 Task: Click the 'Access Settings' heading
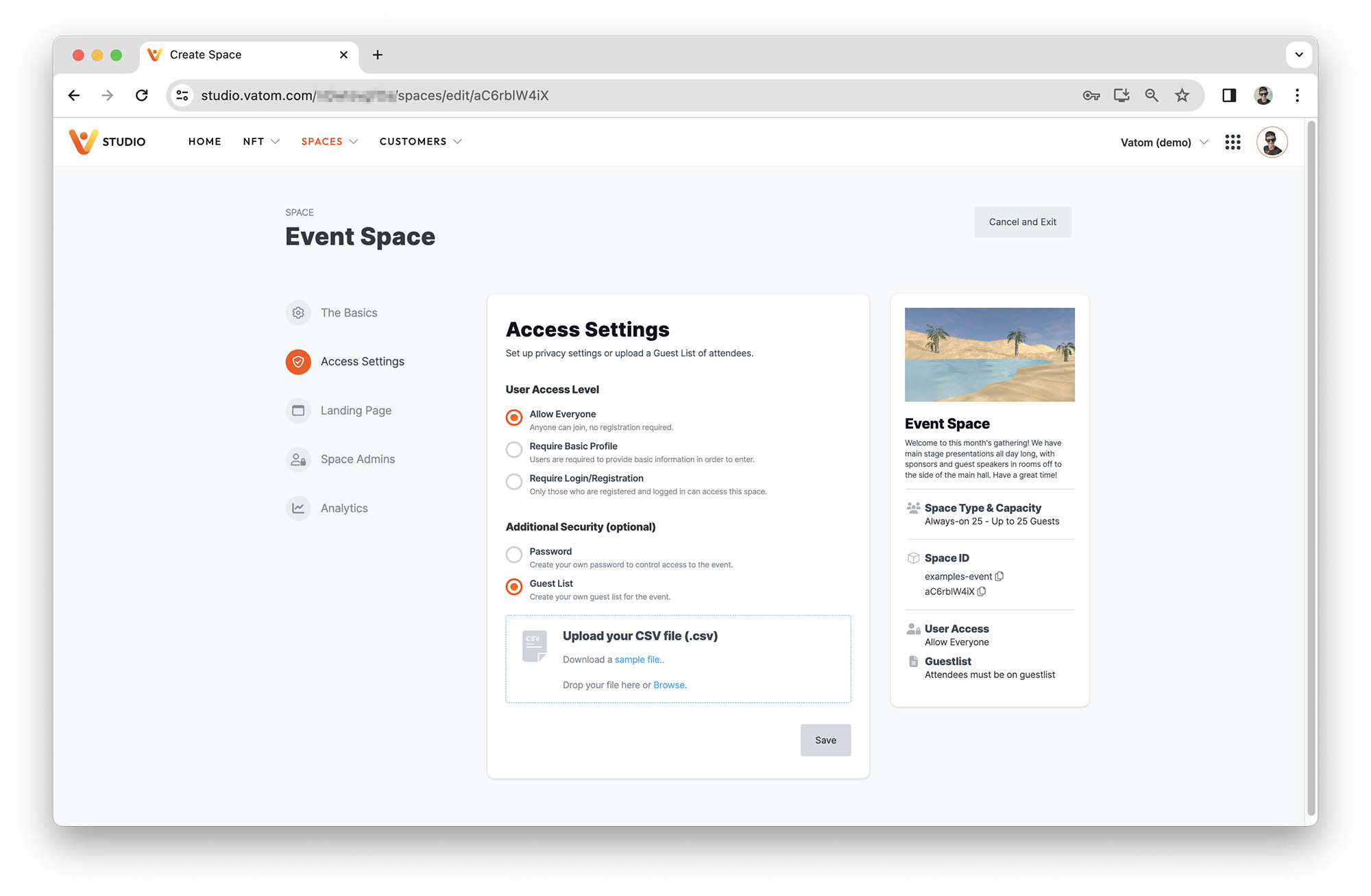point(587,330)
